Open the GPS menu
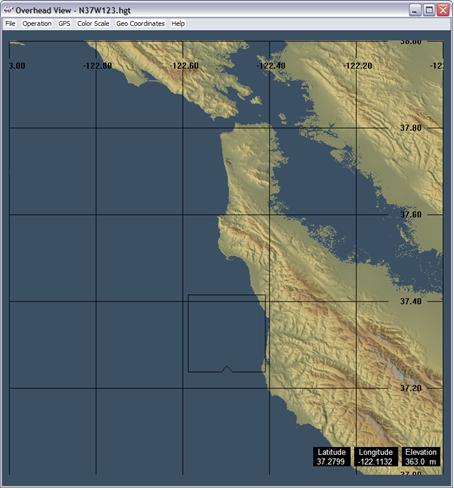 point(64,24)
